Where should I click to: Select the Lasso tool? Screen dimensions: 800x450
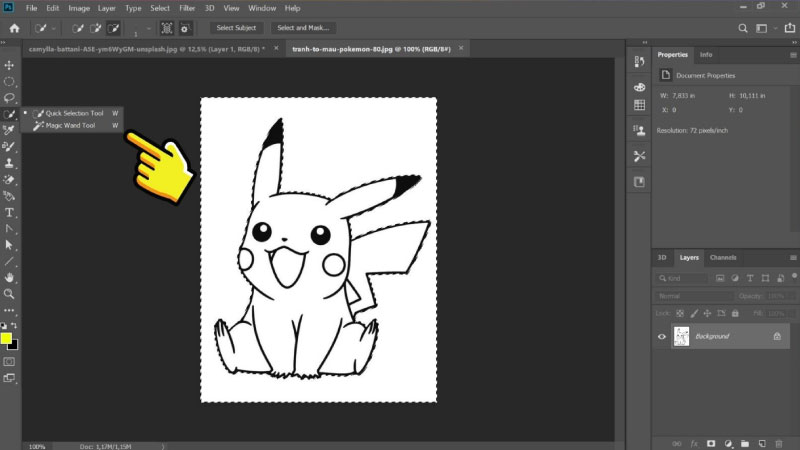click(x=9, y=98)
